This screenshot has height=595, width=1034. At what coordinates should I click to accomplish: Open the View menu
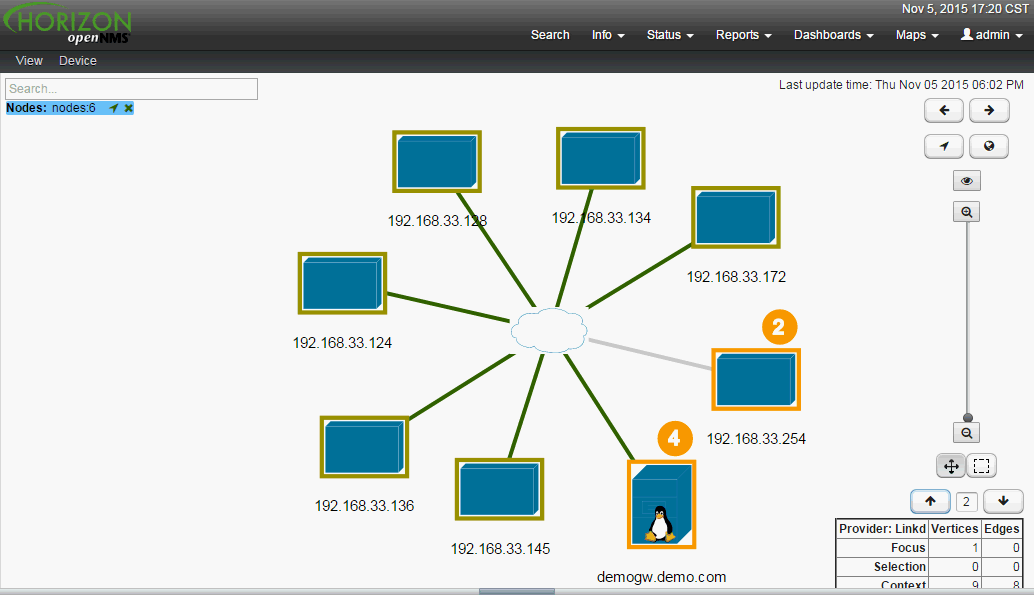click(x=29, y=61)
